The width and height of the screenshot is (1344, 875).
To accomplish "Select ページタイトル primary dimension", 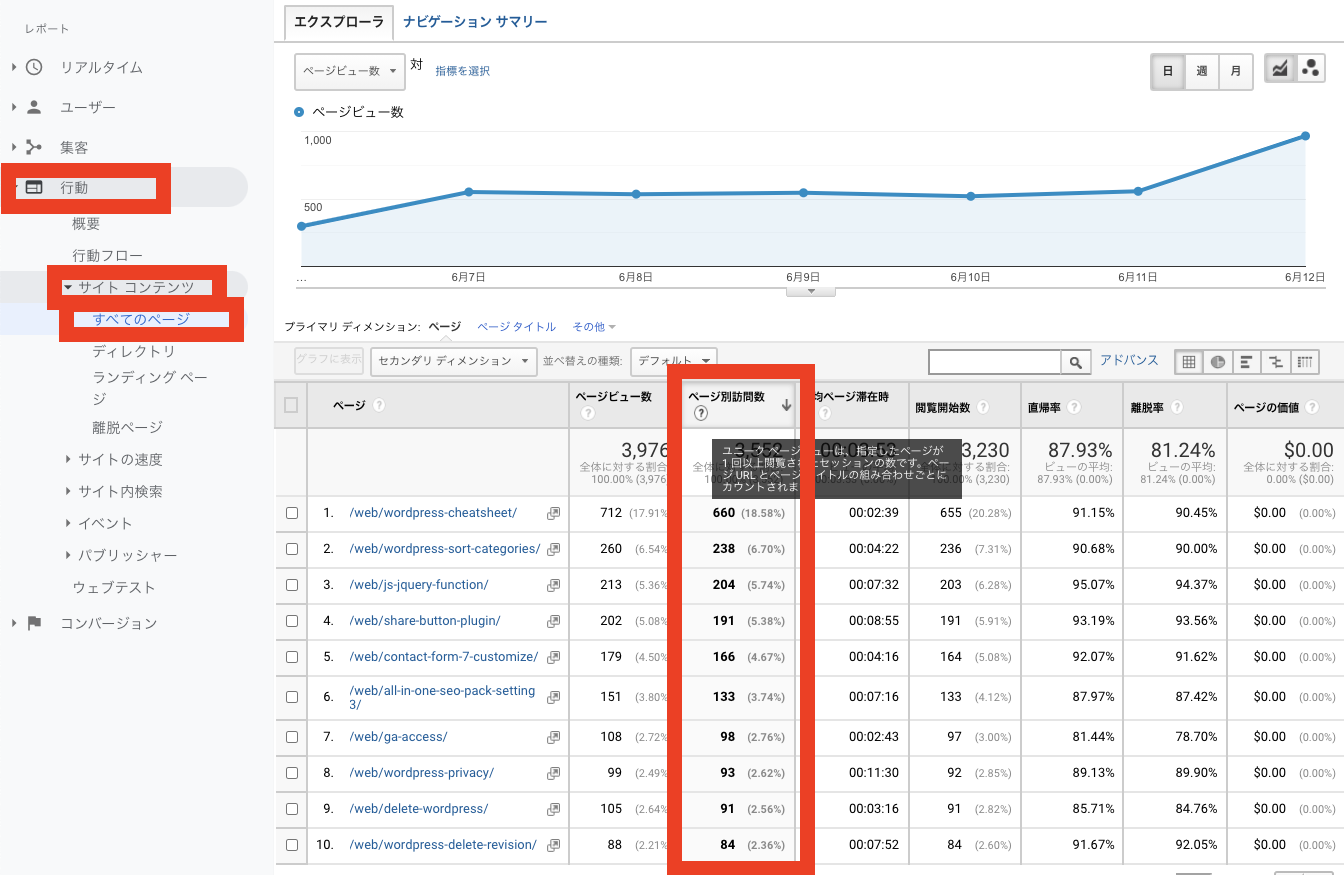I will 516,327.
